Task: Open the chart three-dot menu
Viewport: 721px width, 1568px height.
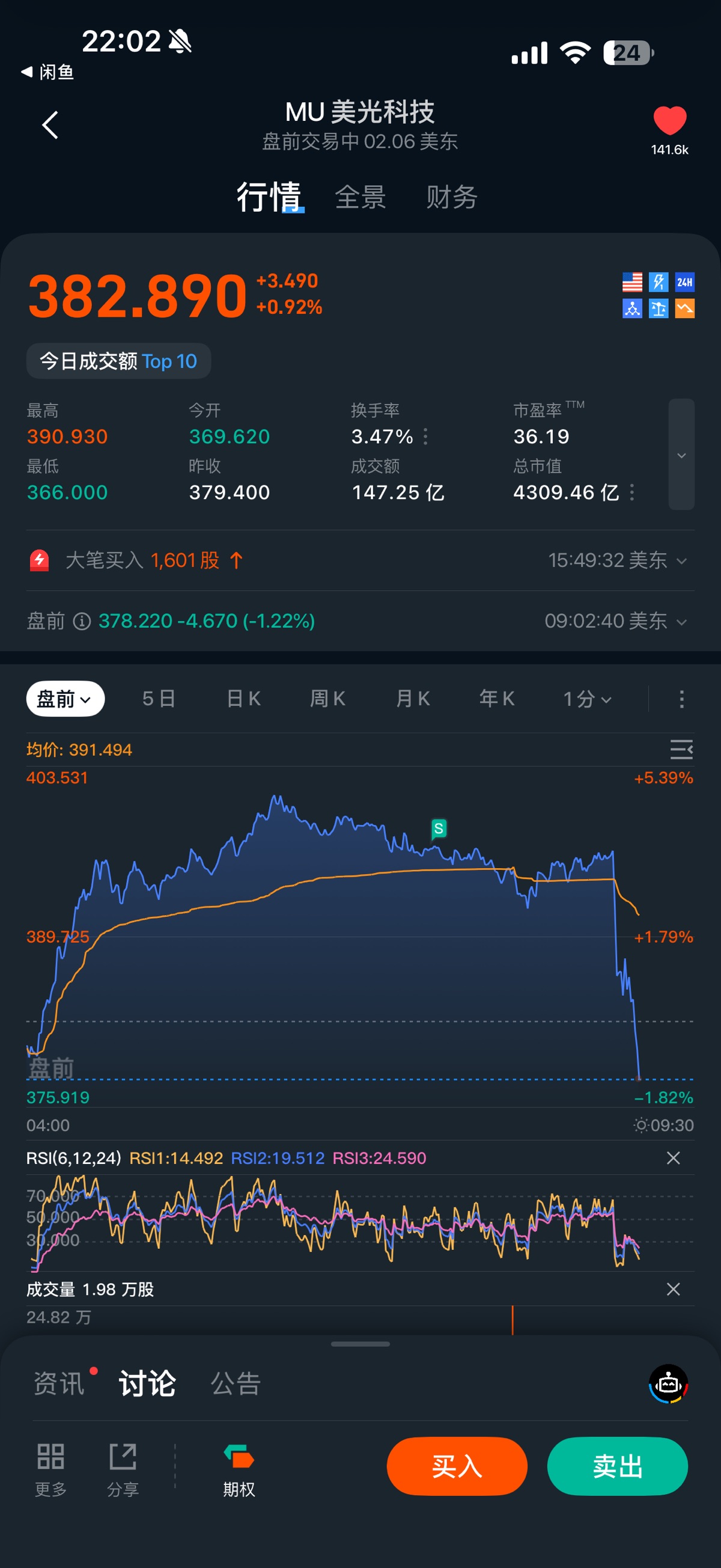Action: [x=681, y=699]
